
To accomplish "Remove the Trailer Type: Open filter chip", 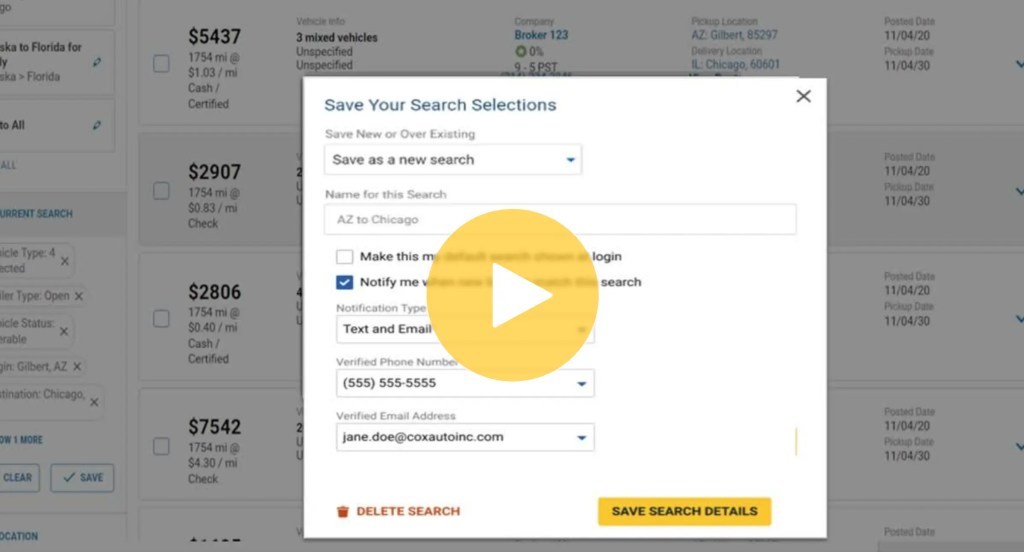I will coord(78,296).
